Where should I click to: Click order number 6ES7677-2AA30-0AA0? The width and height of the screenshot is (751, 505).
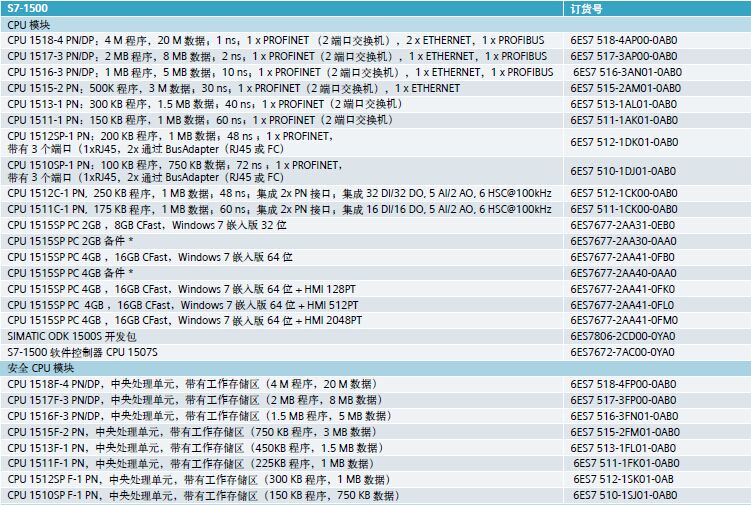click(623, 241)
